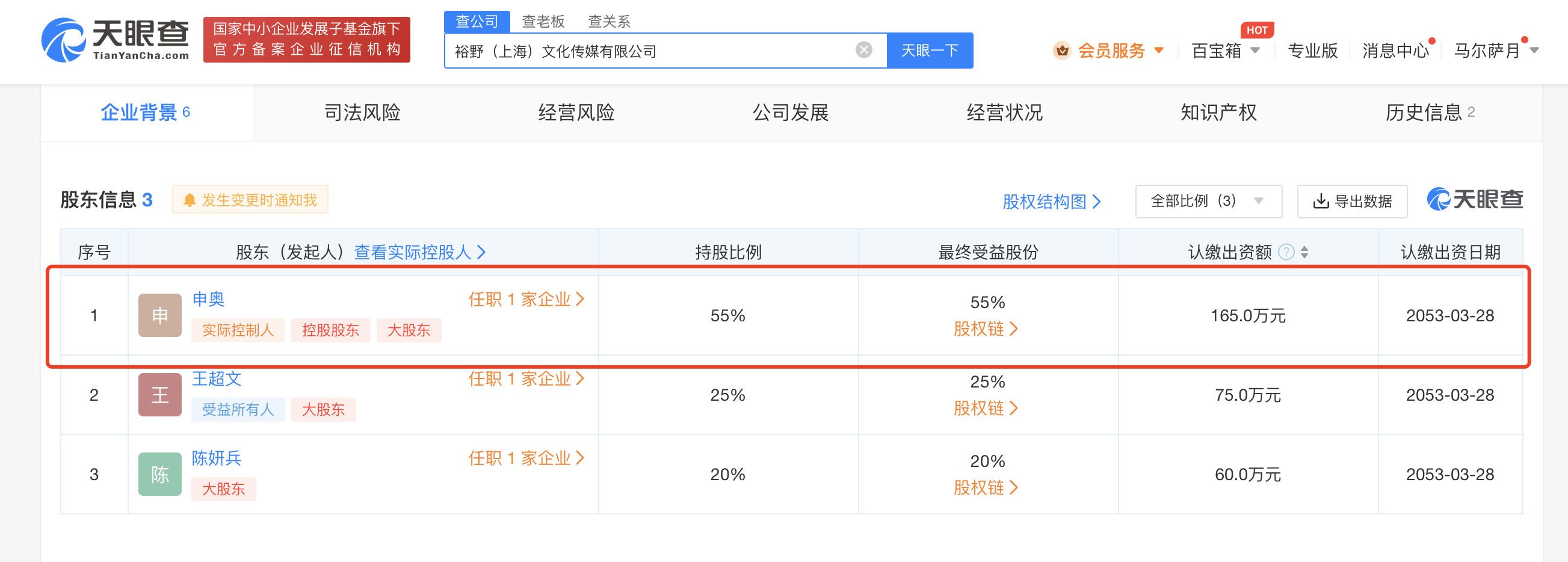Screen dimensions: 1568x562
Task: Click the 165.0万元 capital cell
Action: [x=1248, y=315]
